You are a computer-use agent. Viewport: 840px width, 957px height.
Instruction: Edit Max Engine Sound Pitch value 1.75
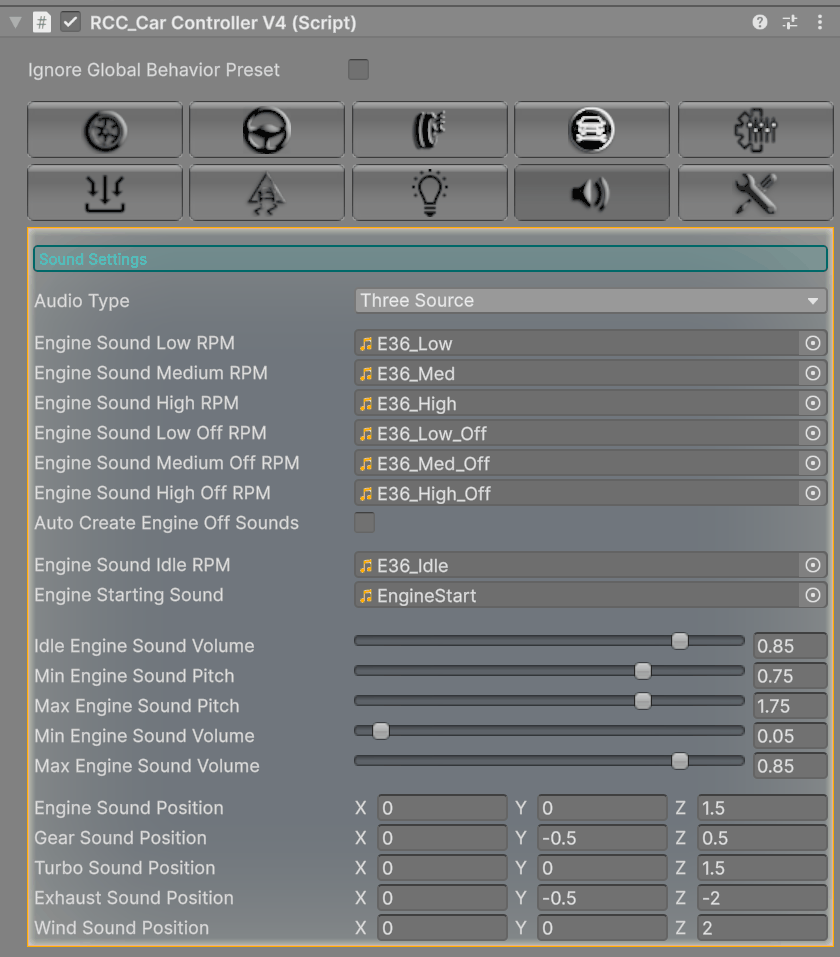click(790, 706)
